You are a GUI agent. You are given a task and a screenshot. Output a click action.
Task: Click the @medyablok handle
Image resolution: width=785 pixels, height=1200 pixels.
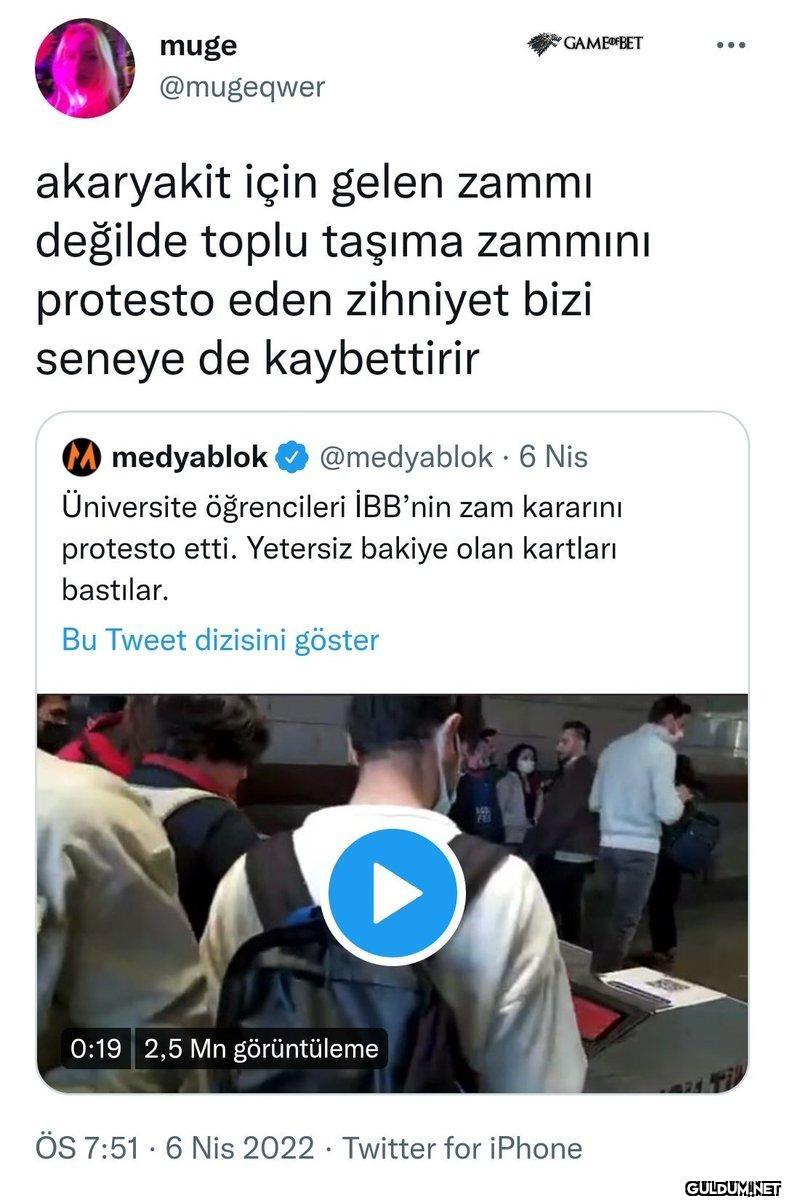coord(406,457)
